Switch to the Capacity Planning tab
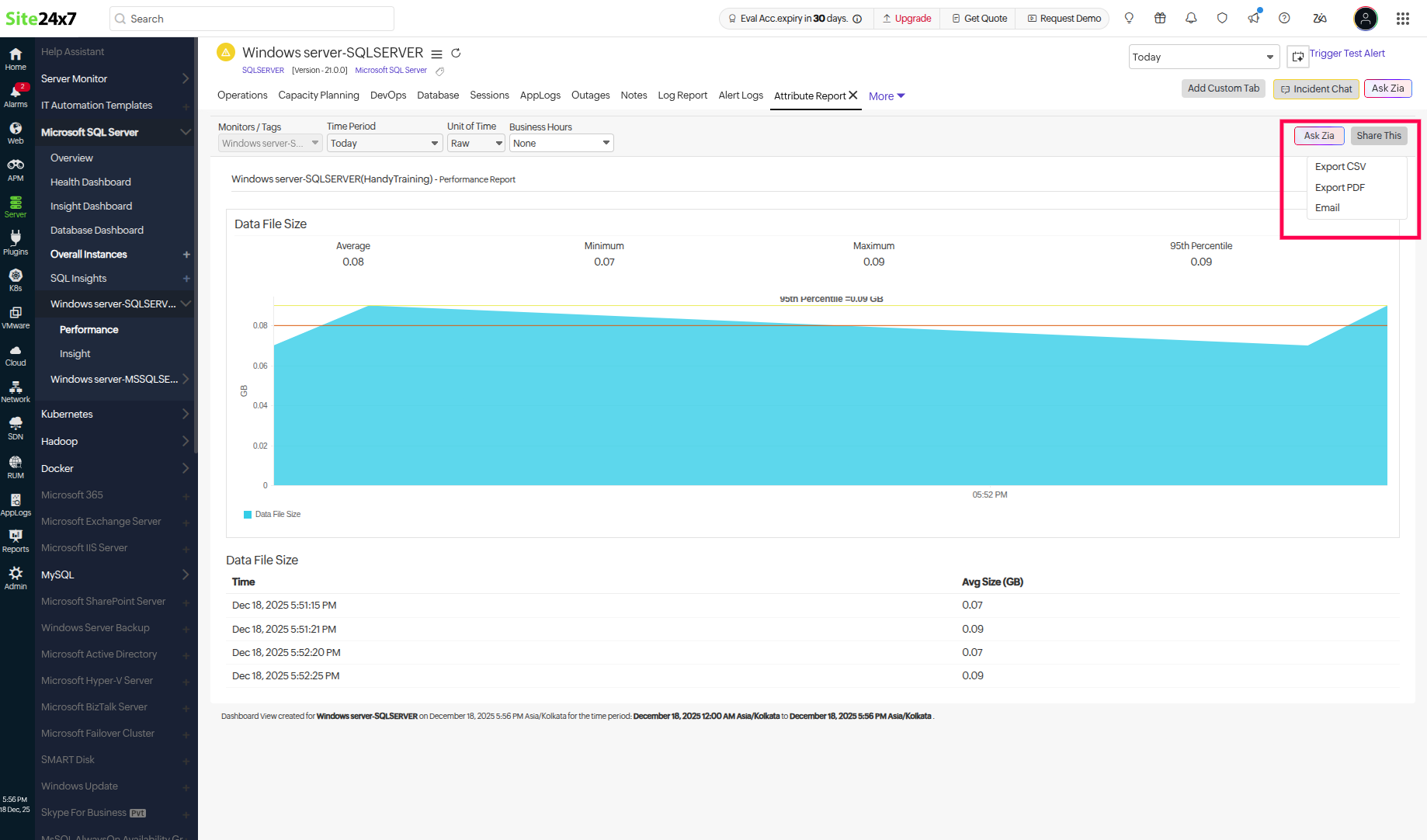The height and width of the screenshot is (840, 1427). pos(318,95)
